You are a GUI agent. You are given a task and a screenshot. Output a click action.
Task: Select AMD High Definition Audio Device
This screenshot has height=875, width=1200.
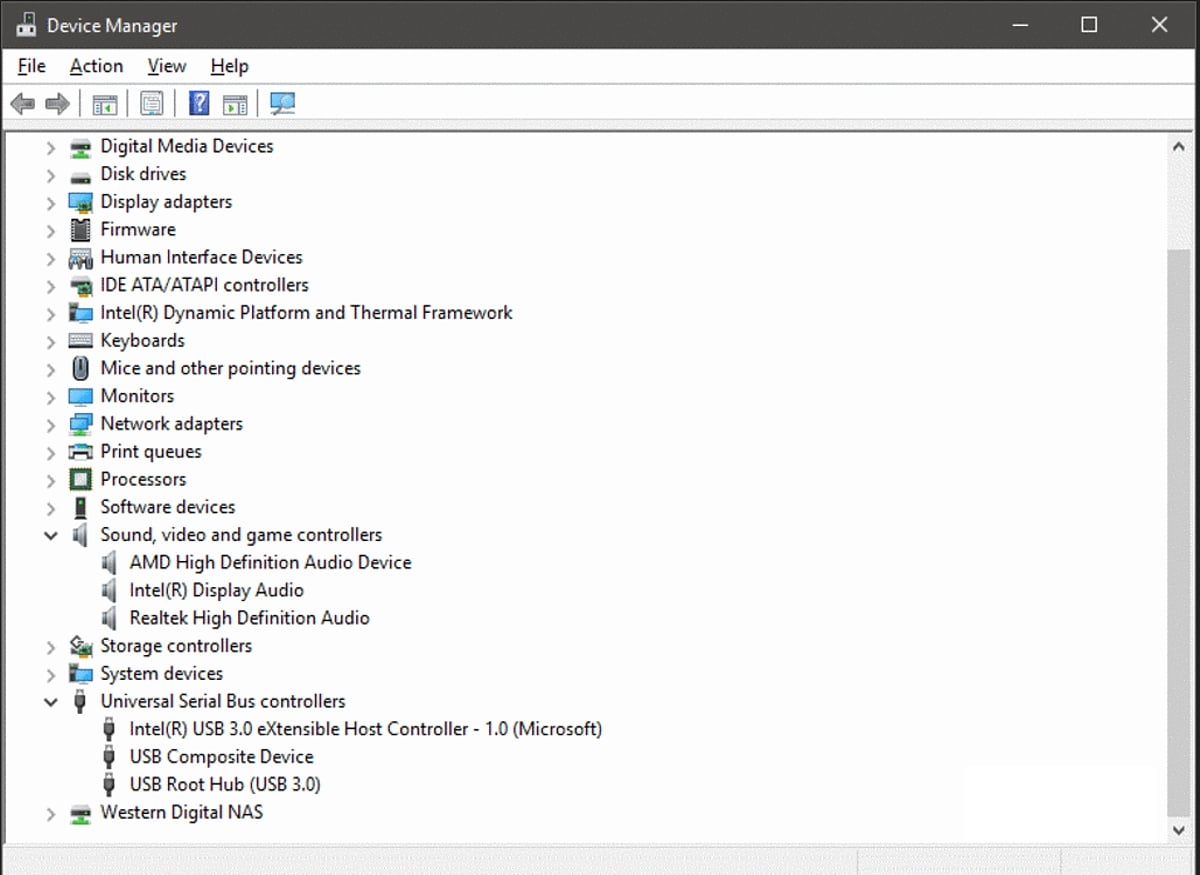[270, 563]
